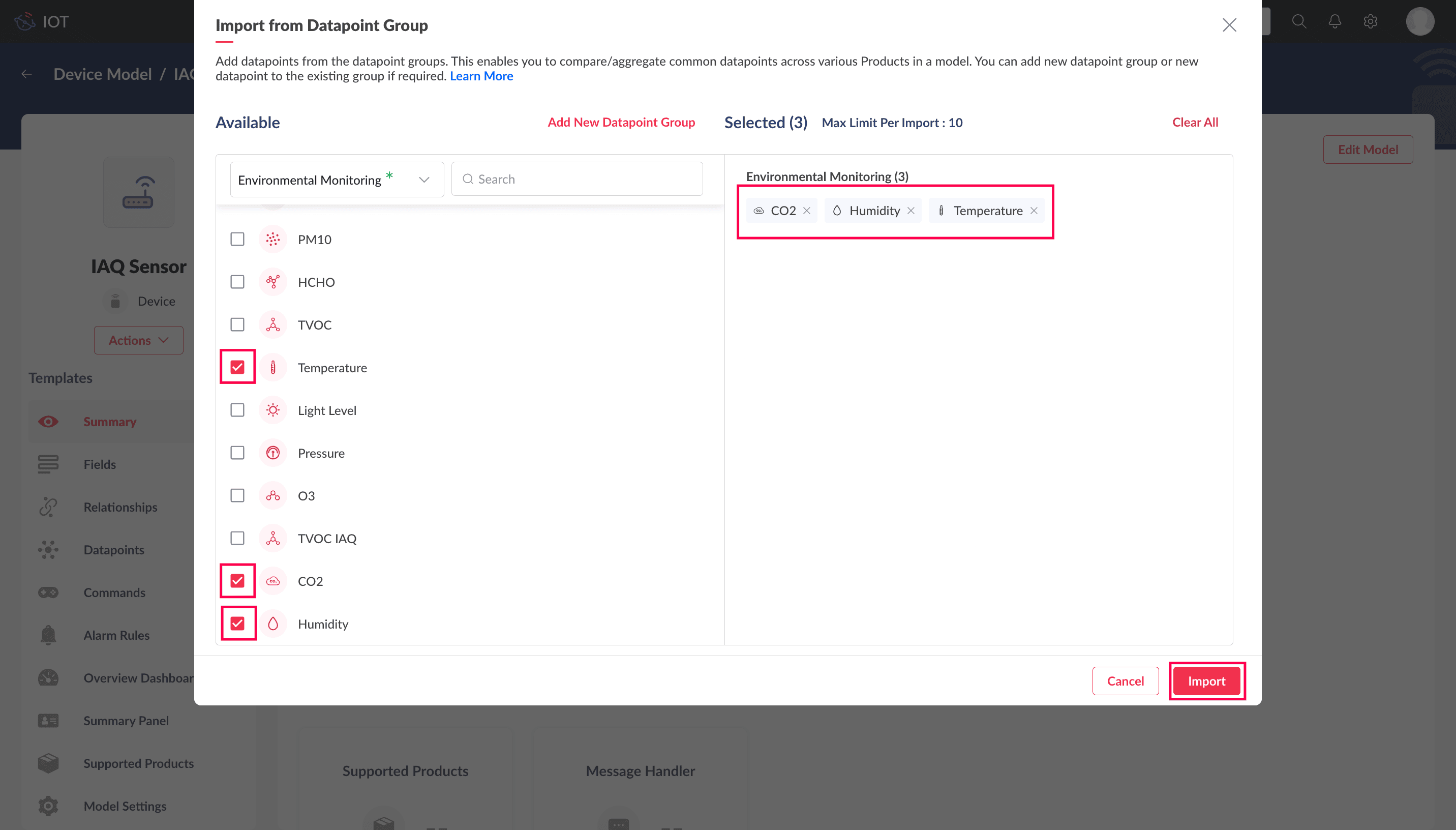The width and height of the screenshot is (1456, 830).
Task: Click the Cancel button
Action: tap(1125, 680)
